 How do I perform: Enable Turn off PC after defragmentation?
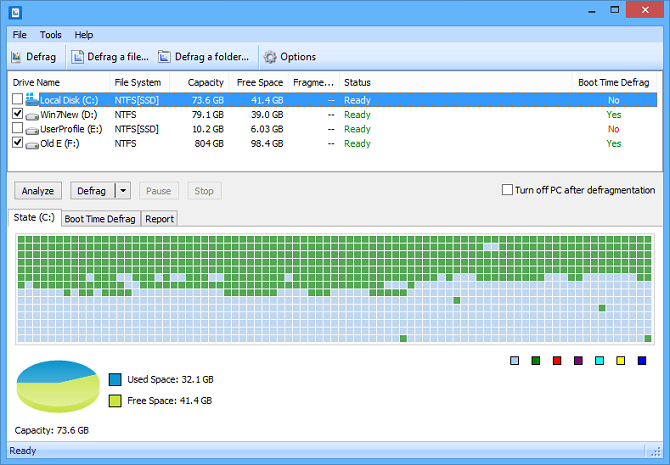point(507,190)
